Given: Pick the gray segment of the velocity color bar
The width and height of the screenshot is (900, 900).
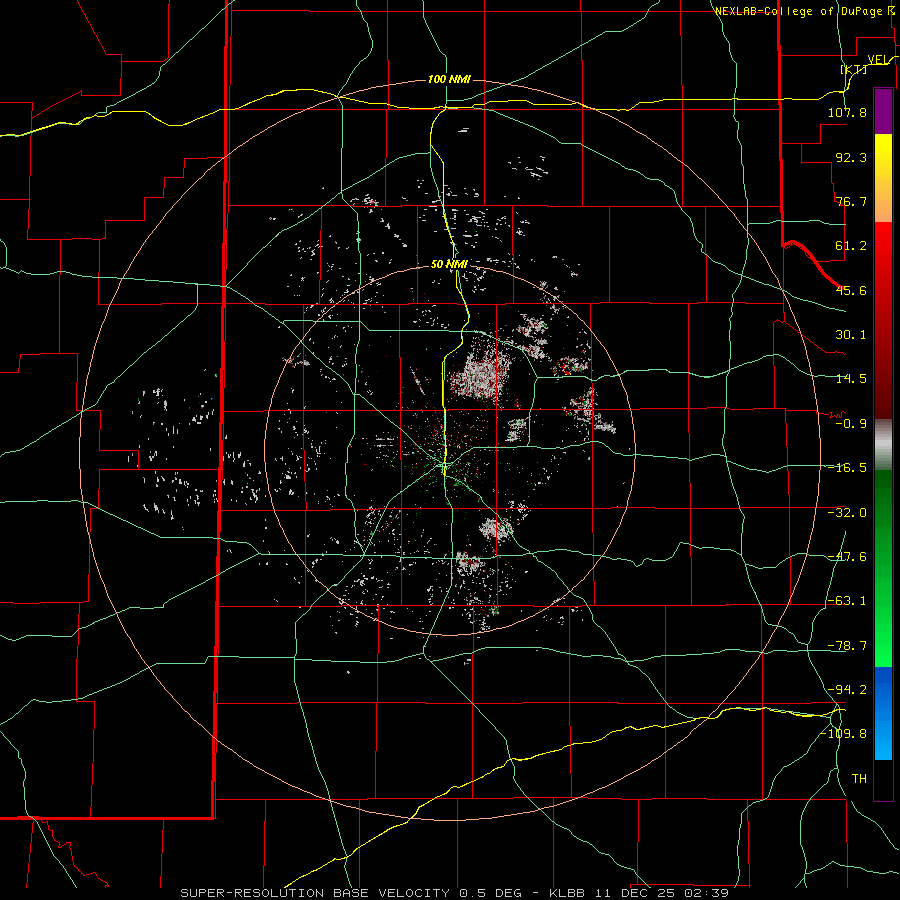Looking at the screenshot, I should pos(883,445).
